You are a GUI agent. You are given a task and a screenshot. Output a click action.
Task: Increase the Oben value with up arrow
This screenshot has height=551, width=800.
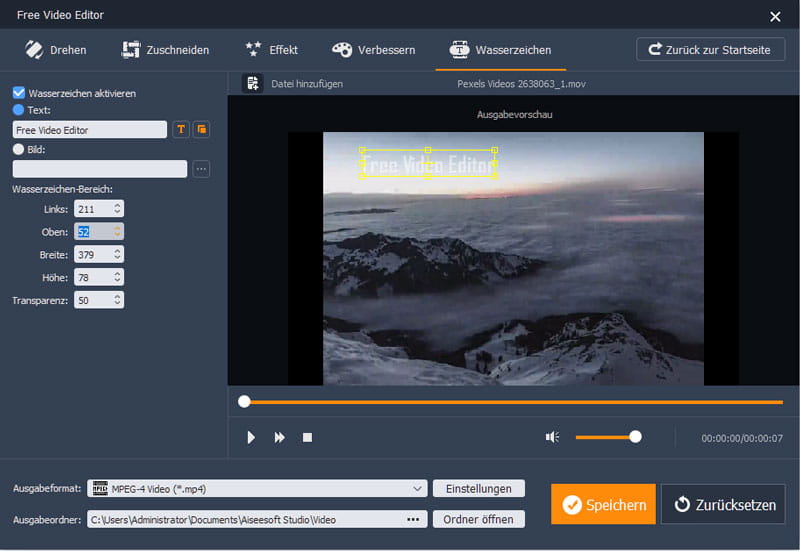117,228
